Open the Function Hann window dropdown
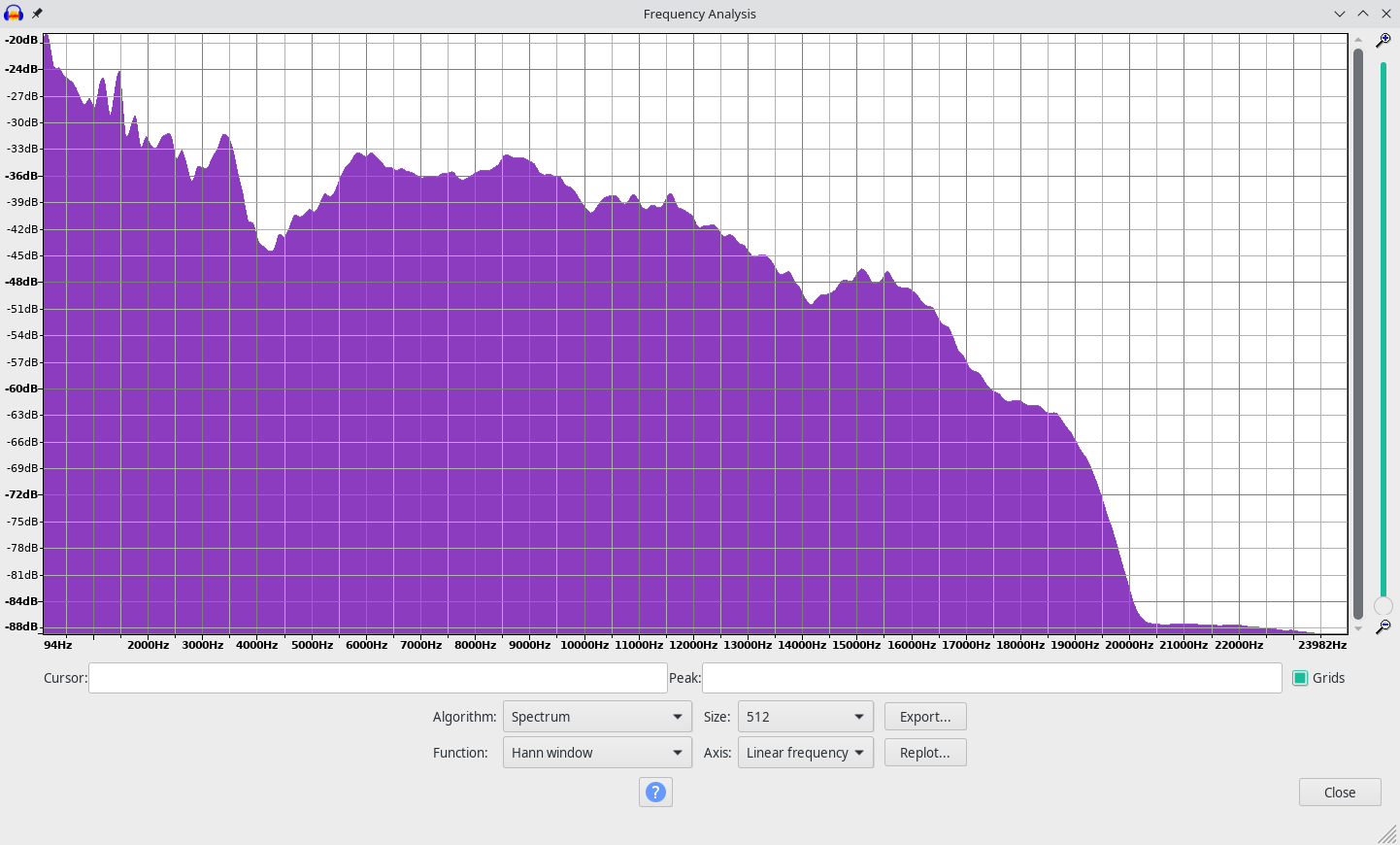The image size is (1400, 845). (x=597, y=753)
